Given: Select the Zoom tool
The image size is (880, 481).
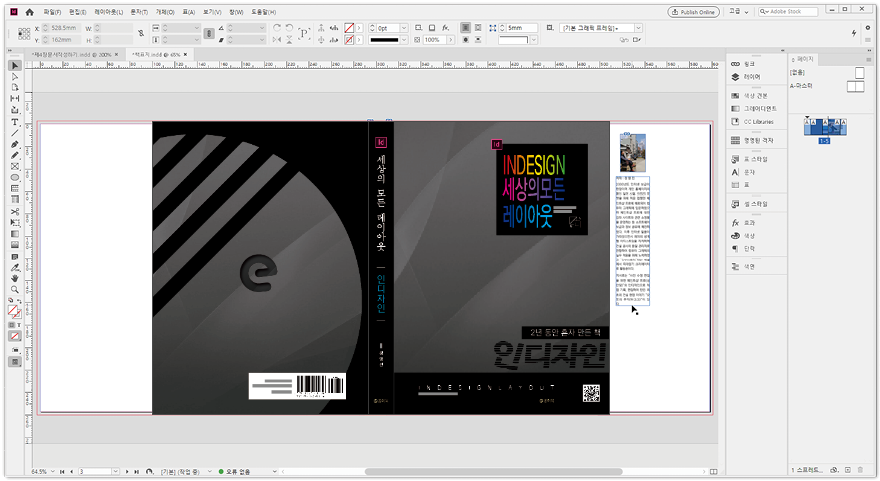Looking at the screenshot, I should (x=15, y=290).
